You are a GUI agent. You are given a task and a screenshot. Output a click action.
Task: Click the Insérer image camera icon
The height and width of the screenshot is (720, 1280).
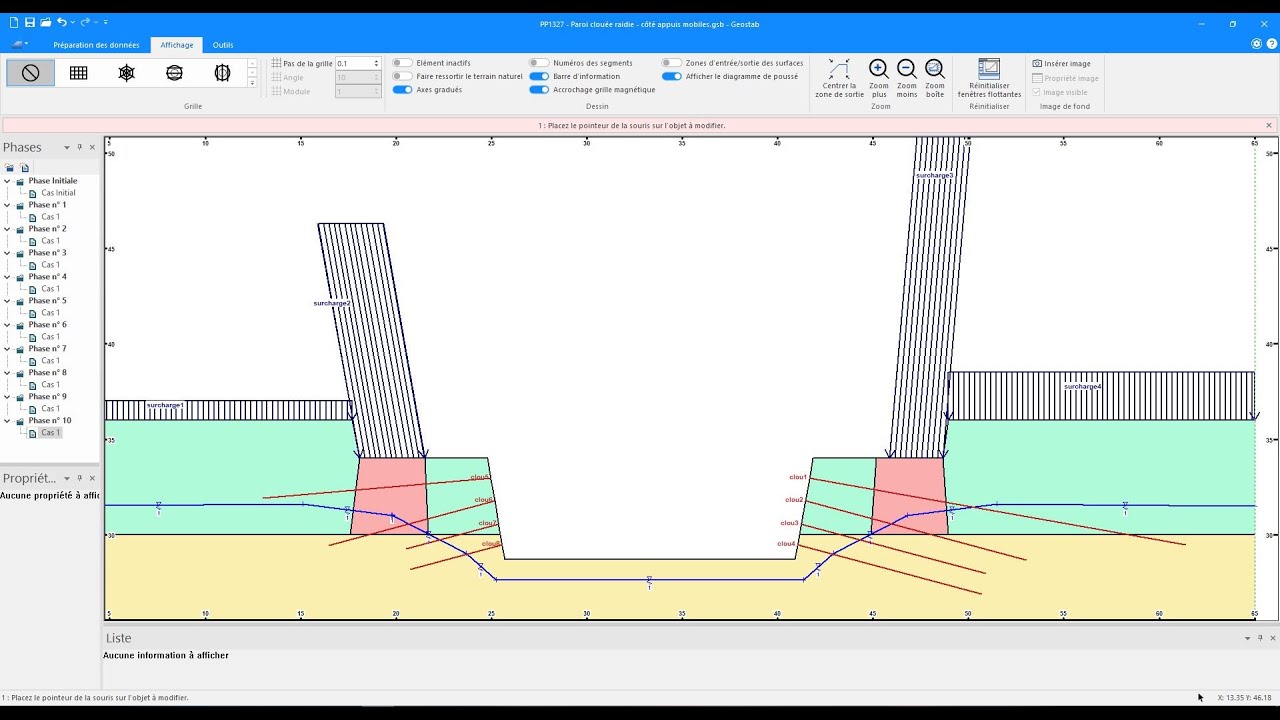[1037, 63]
